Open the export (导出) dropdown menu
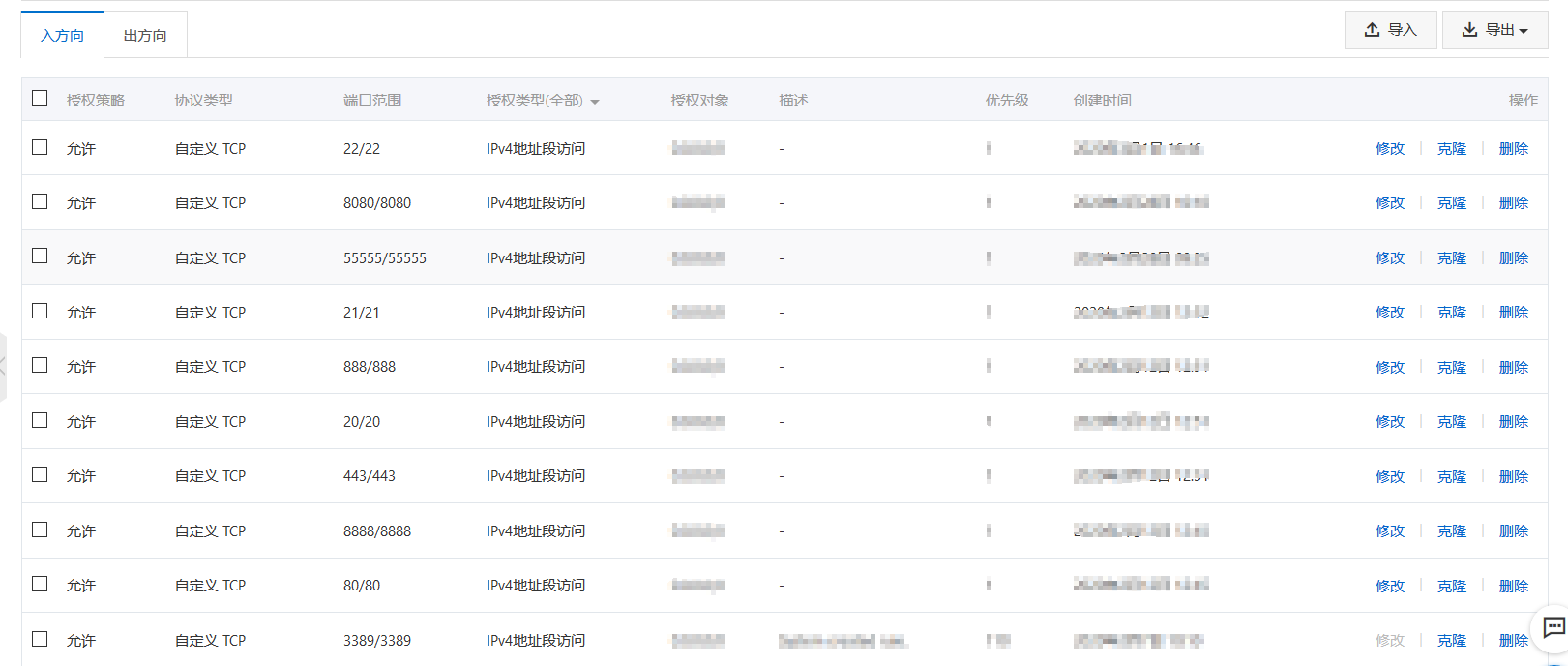Screen dimensions: 1568x666 point(1494,30)
